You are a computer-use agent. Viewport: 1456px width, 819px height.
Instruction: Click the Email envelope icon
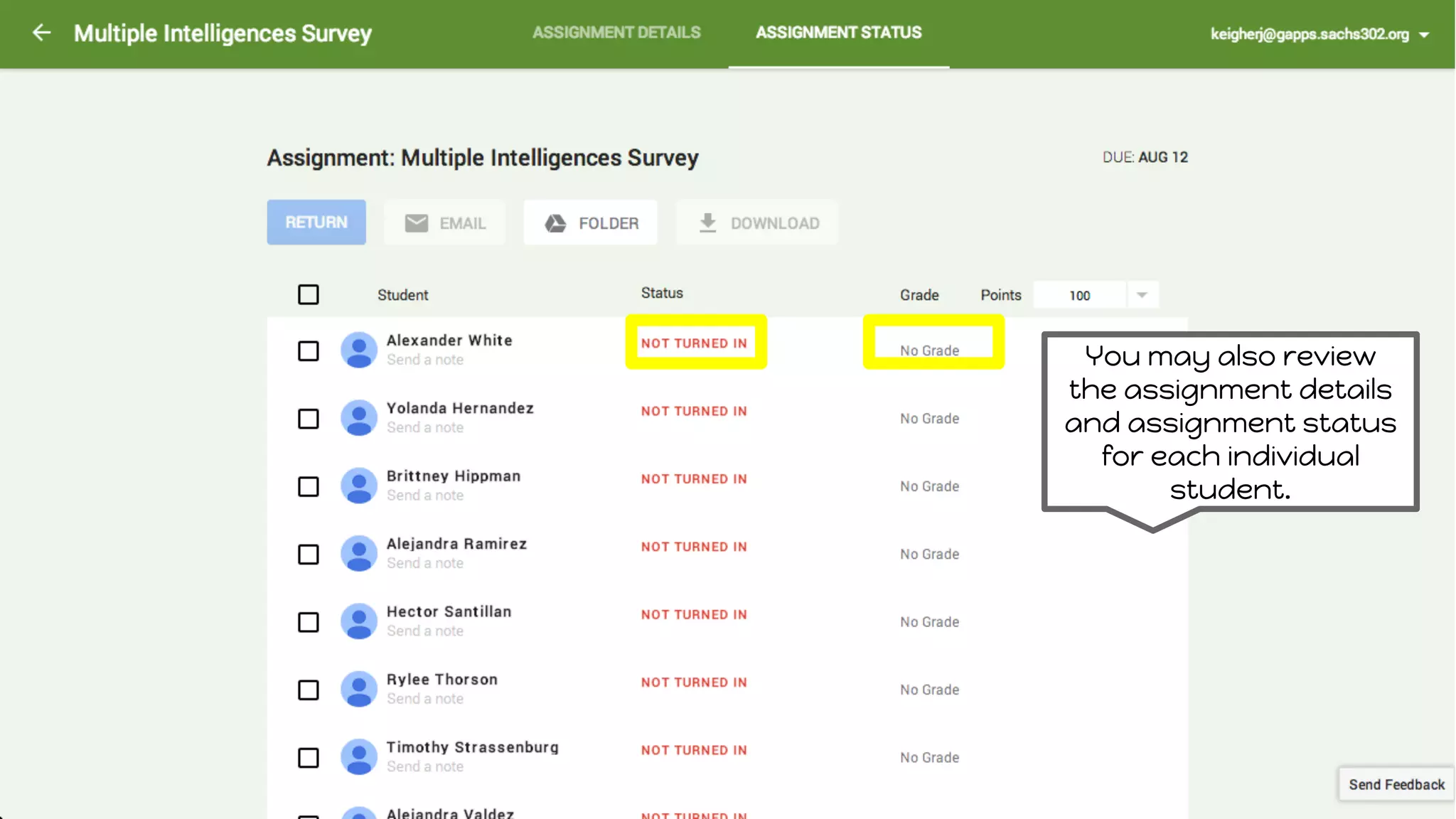[x=416, y=223]
